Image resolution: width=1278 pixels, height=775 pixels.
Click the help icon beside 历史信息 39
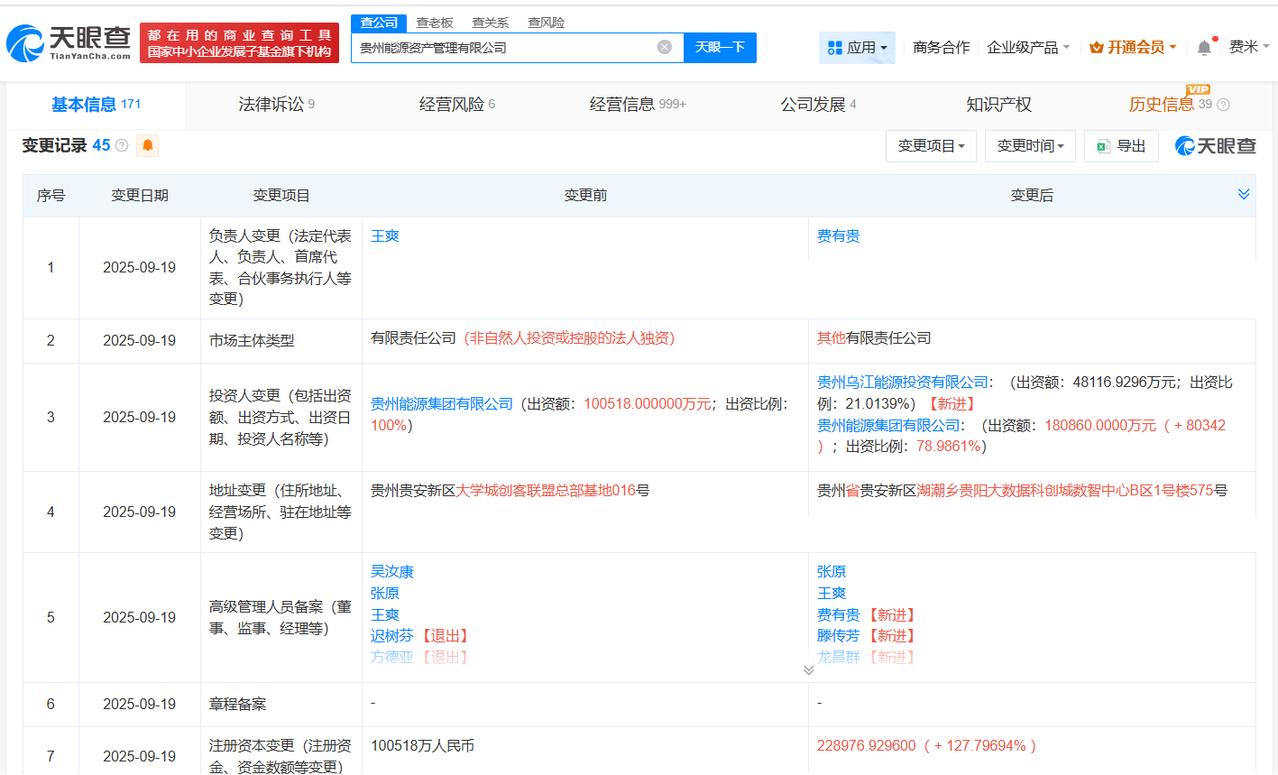point(1223,105)
